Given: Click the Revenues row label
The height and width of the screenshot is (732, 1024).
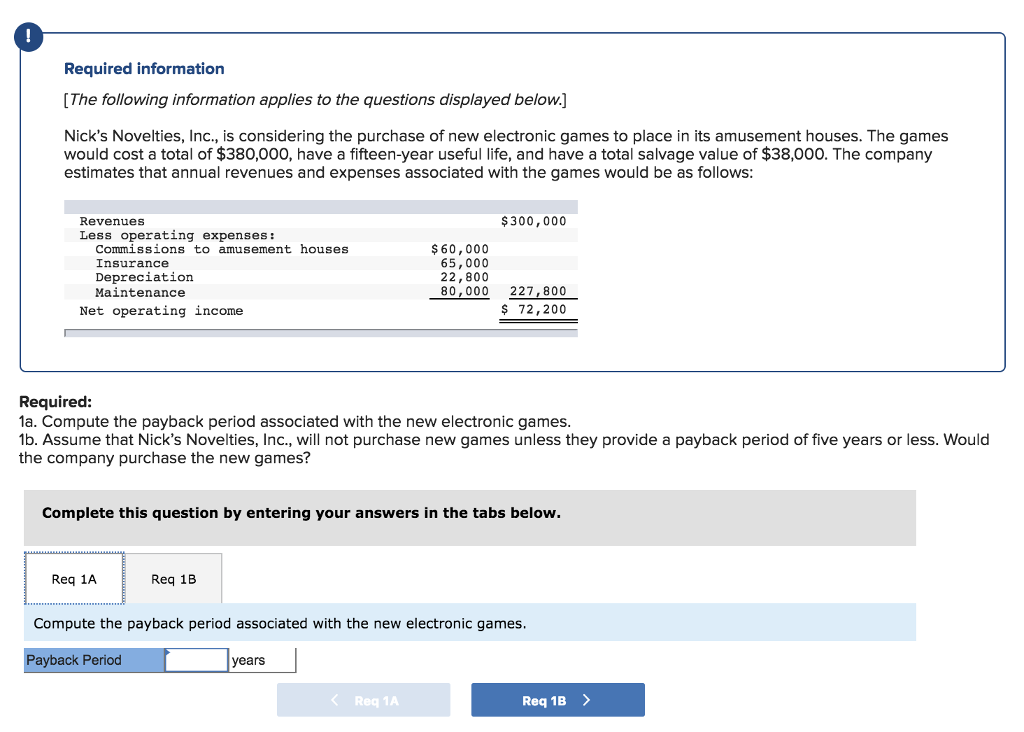Looking at the screenshot, I should point(112,221).
